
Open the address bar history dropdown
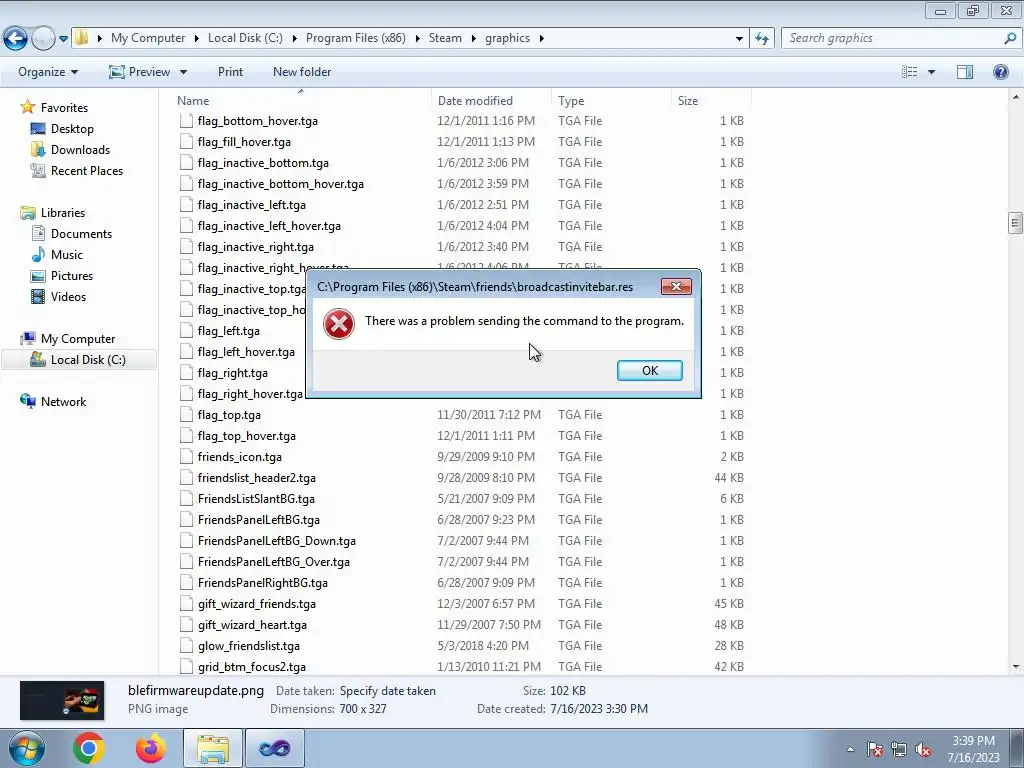pos(739,39)
